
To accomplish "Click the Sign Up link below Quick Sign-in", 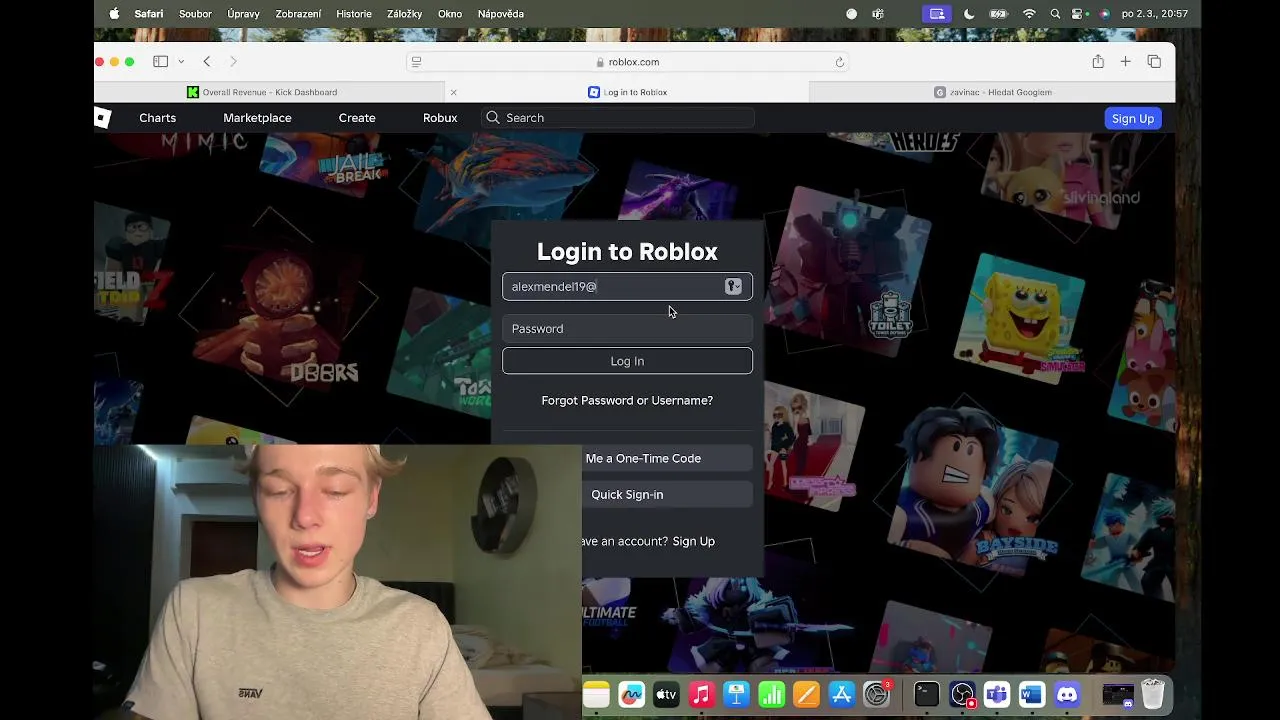I will (x=693, y=541).
